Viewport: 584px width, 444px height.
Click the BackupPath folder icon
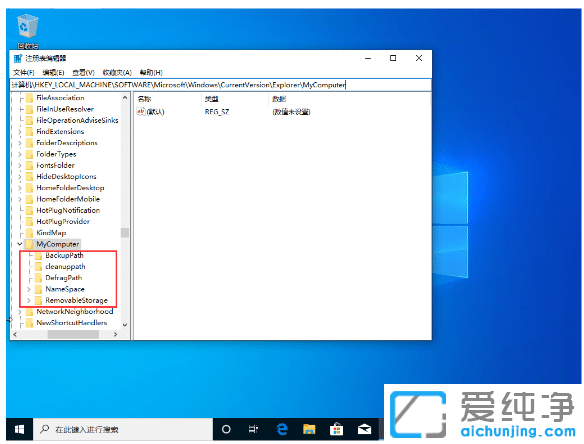coord(38,256)
